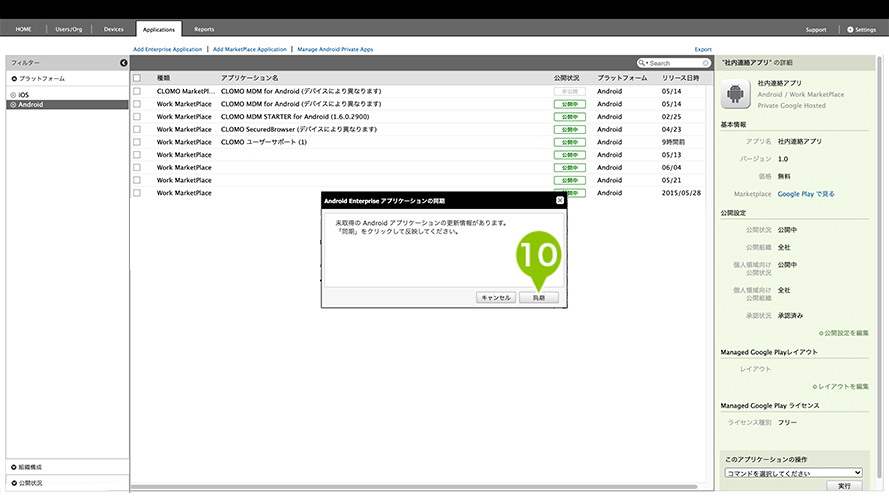This screenshot has height=500, width=889.
Task: Collapse the filter panel arrow icon
Action: tap(124, 63)
